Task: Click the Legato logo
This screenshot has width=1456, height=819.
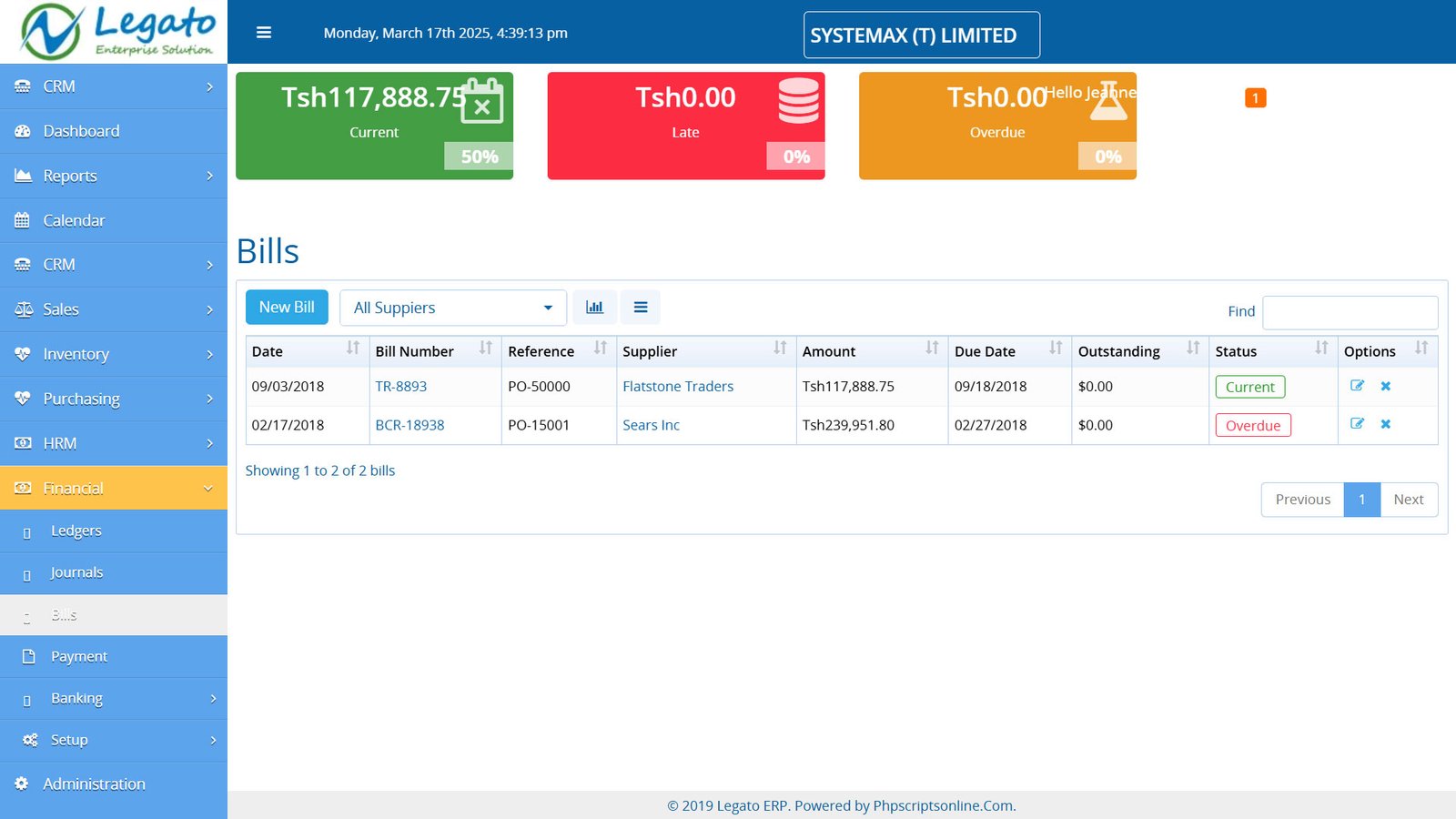Action: [116, 31]
